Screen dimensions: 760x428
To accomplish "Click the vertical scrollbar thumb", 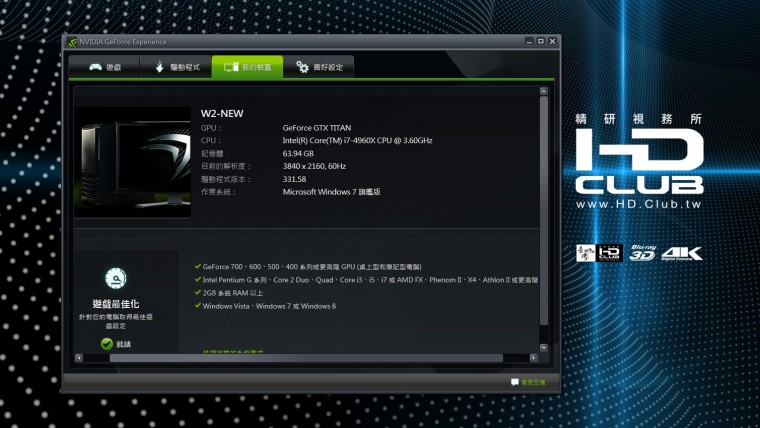I will coord(544,211).
